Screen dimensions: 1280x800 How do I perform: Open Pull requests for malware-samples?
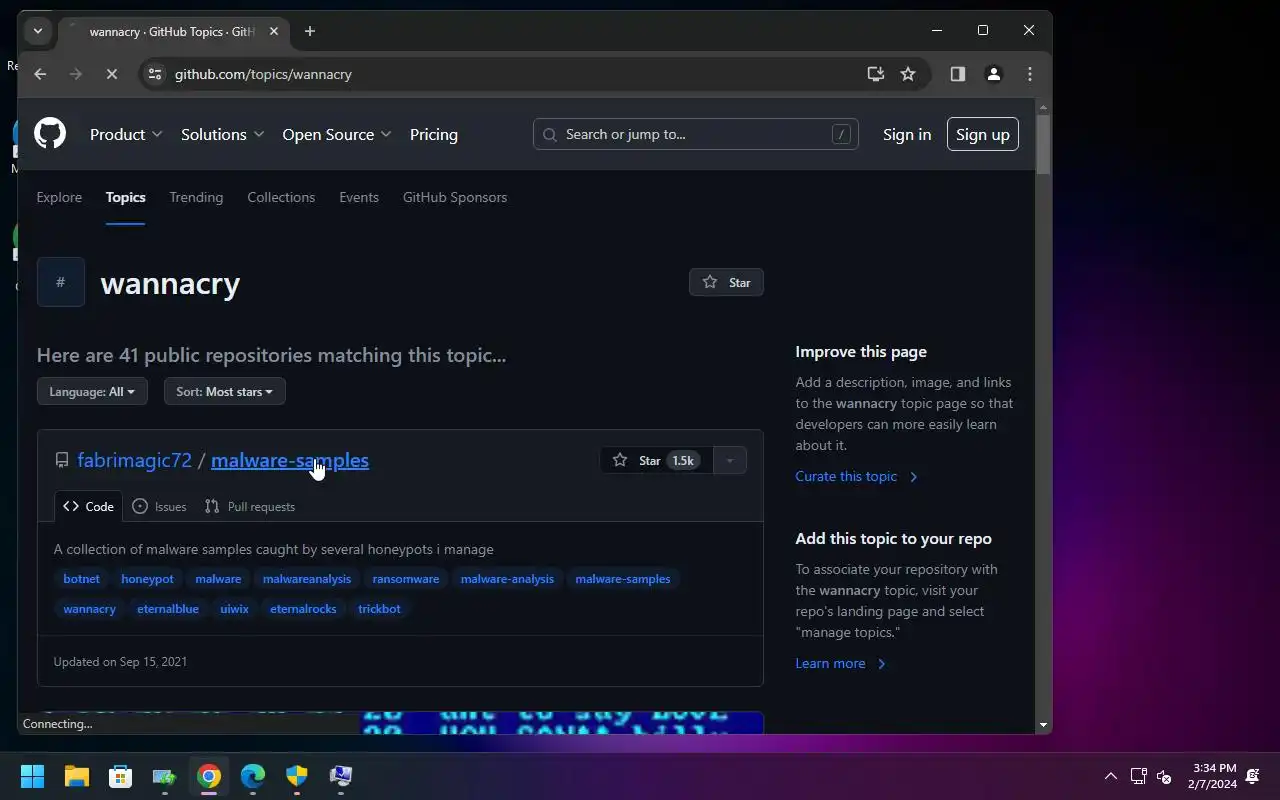pyautogui.click(x=250, y=506)
